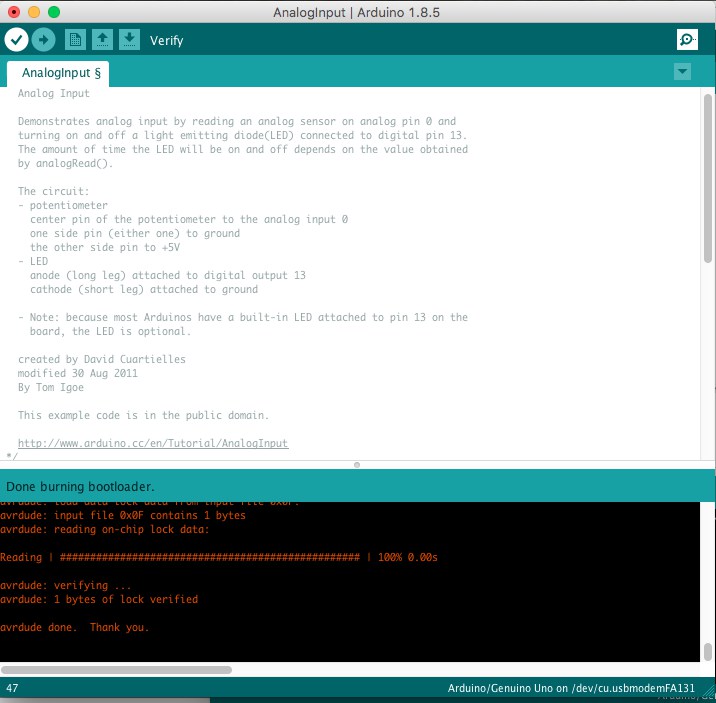Click the 'Analog Input' title comment line
716x703 pixels.
(x=53, y=93)
